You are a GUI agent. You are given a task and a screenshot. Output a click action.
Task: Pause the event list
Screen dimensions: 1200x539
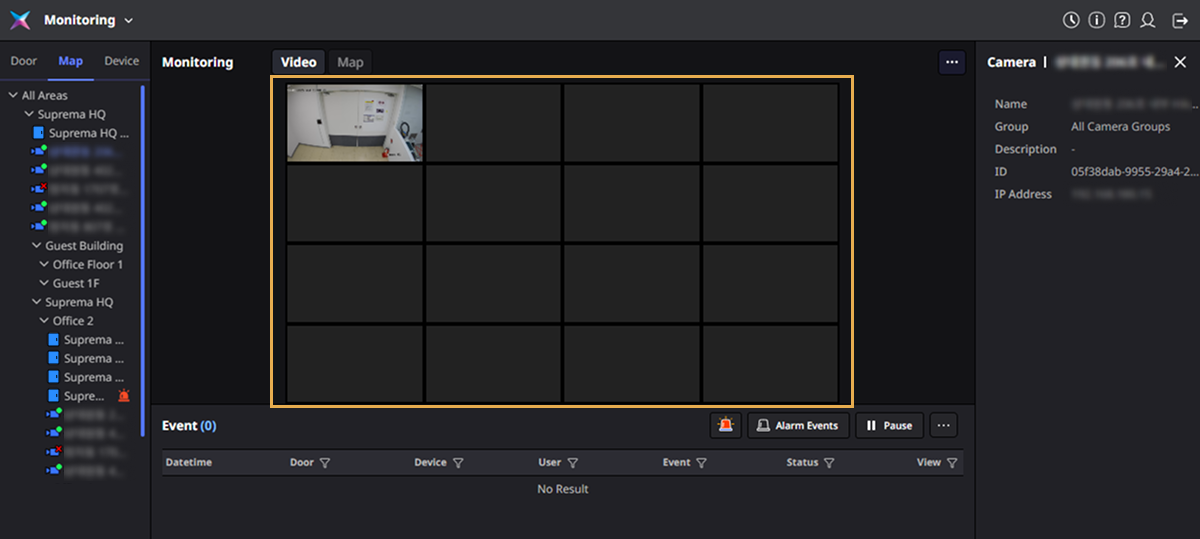click(889, 425)
